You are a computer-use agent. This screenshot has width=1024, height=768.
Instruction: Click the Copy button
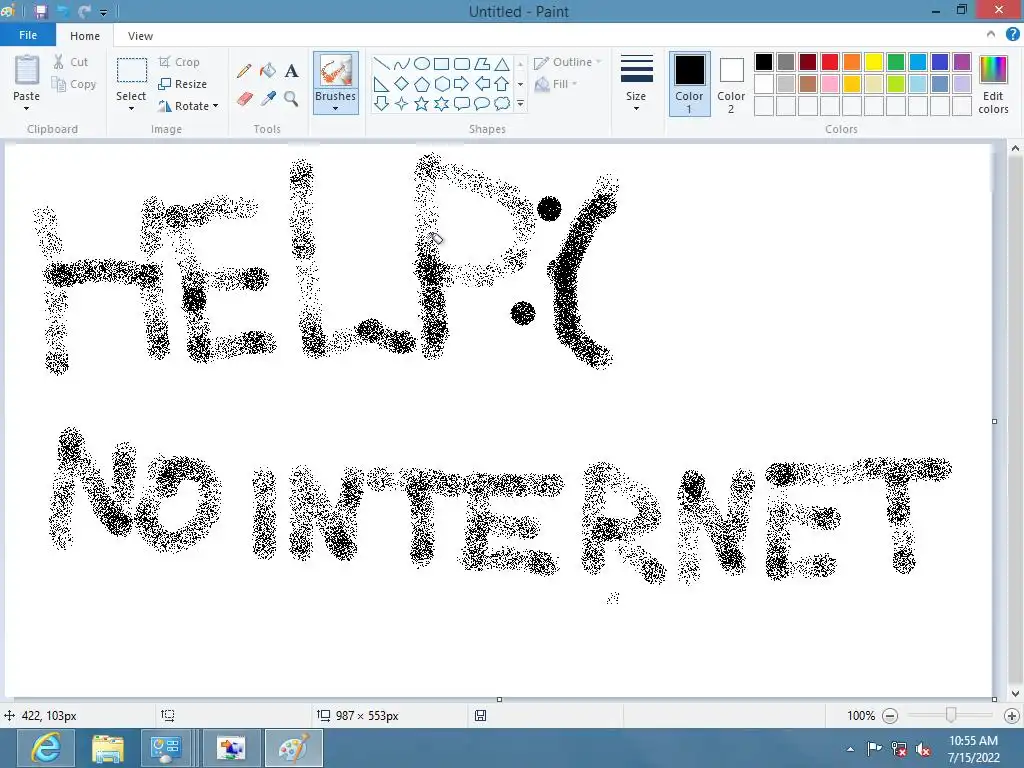click(74, 84)
